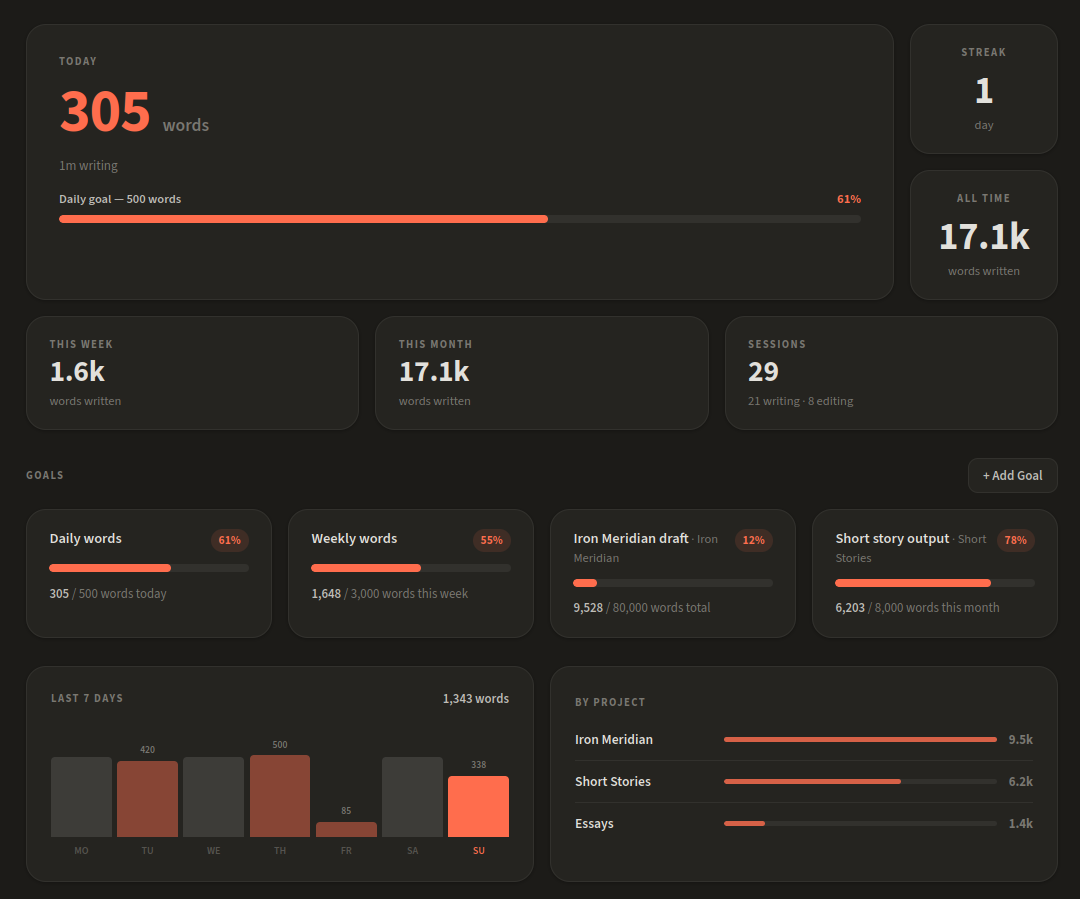The height and width of the screenshot is (899, 1080).
Task: Click the Iron Meridian project bar
Action: (x=860, y=739)
